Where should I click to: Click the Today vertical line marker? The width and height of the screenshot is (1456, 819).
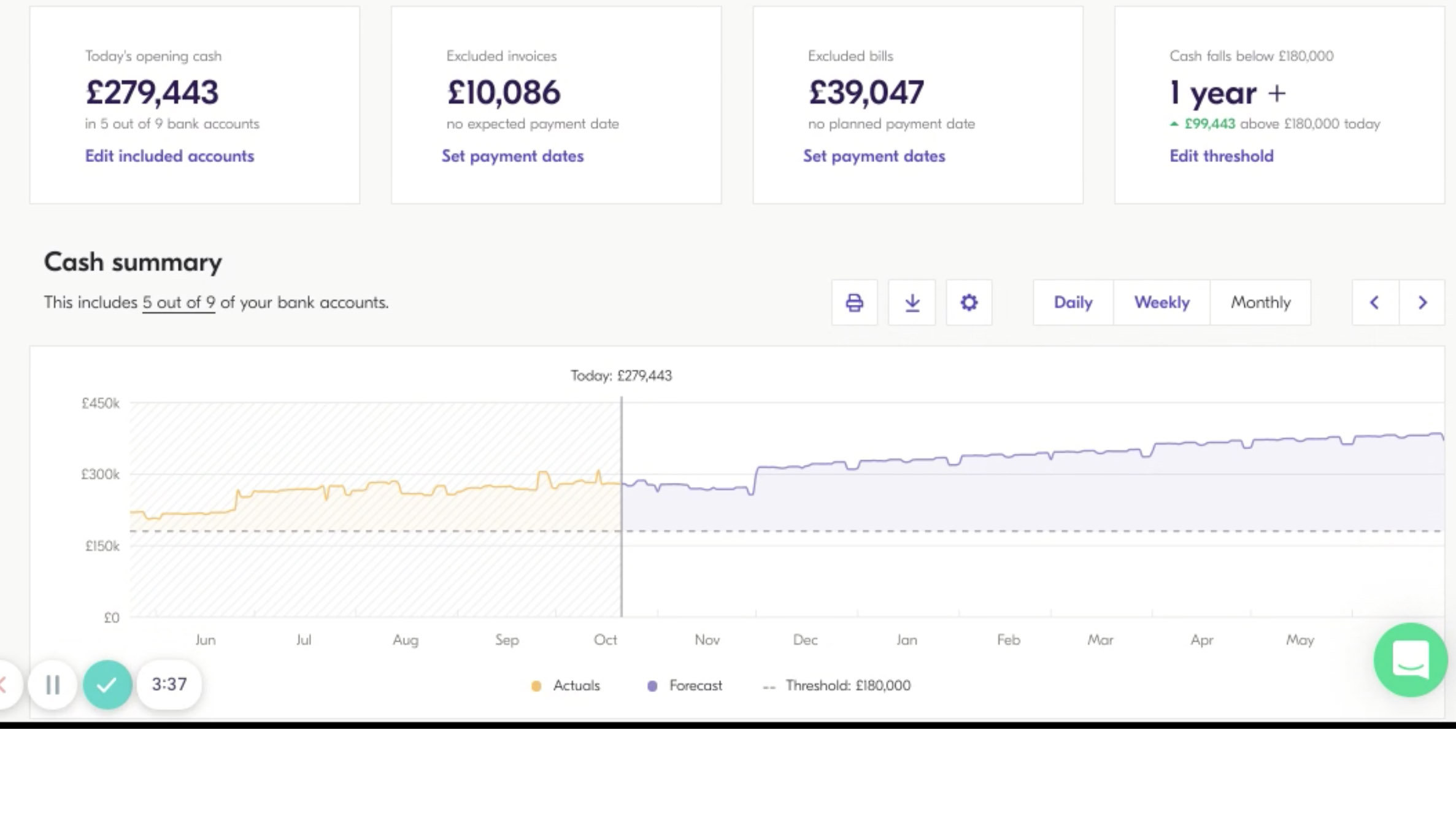622,507
